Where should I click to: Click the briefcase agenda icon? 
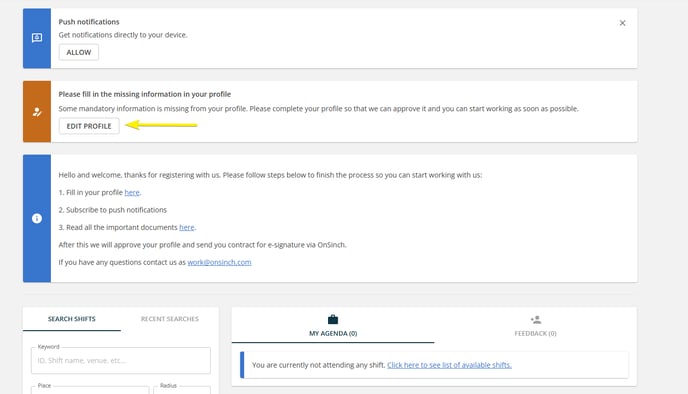[333, 319]
